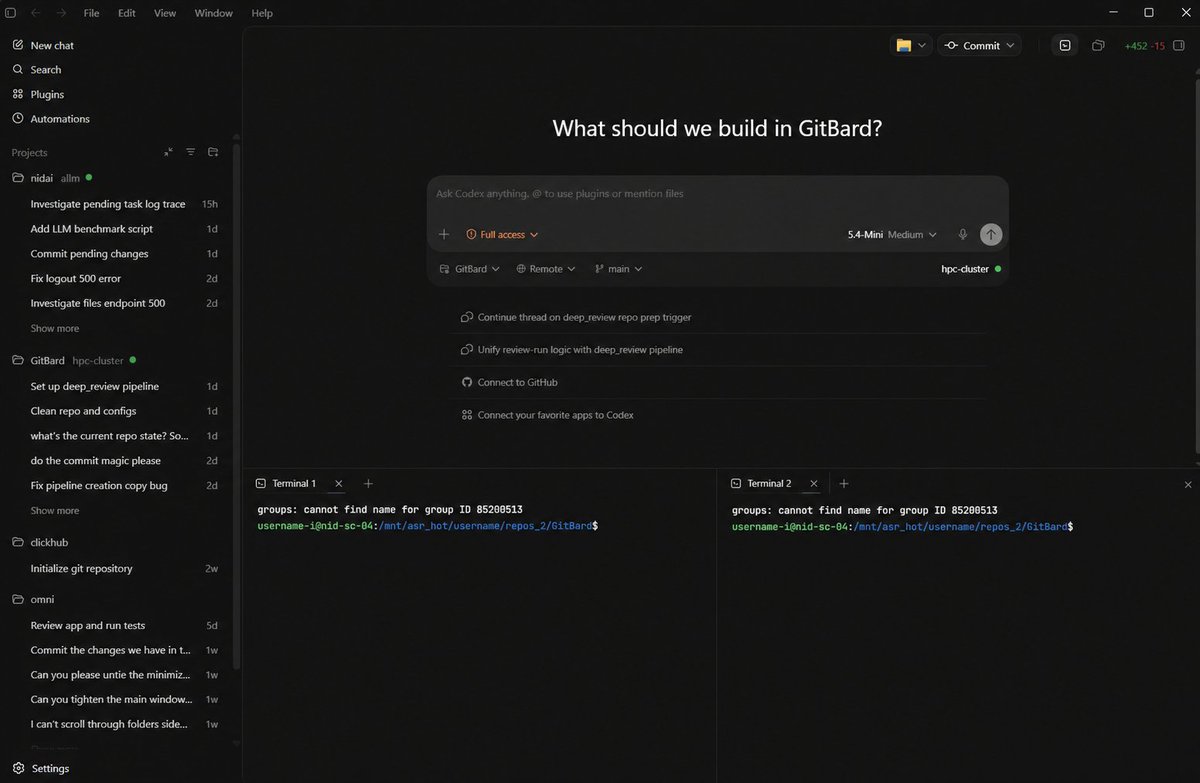Open 'Fix logout 500 error' thread
The image size is (1200, 783).
(x=76, y=278)
